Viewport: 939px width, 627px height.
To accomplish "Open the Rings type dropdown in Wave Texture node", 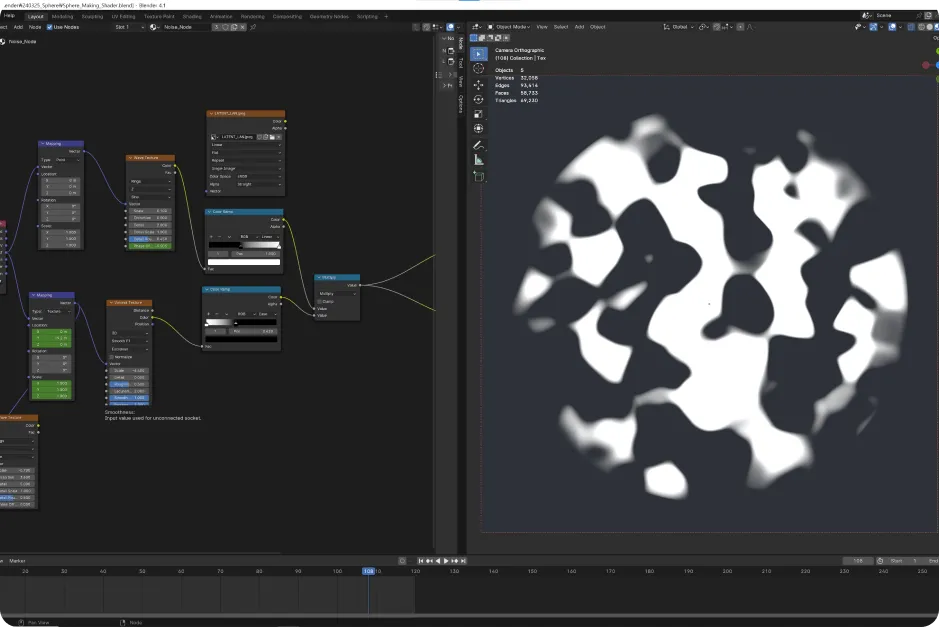I will click(150, 181).
